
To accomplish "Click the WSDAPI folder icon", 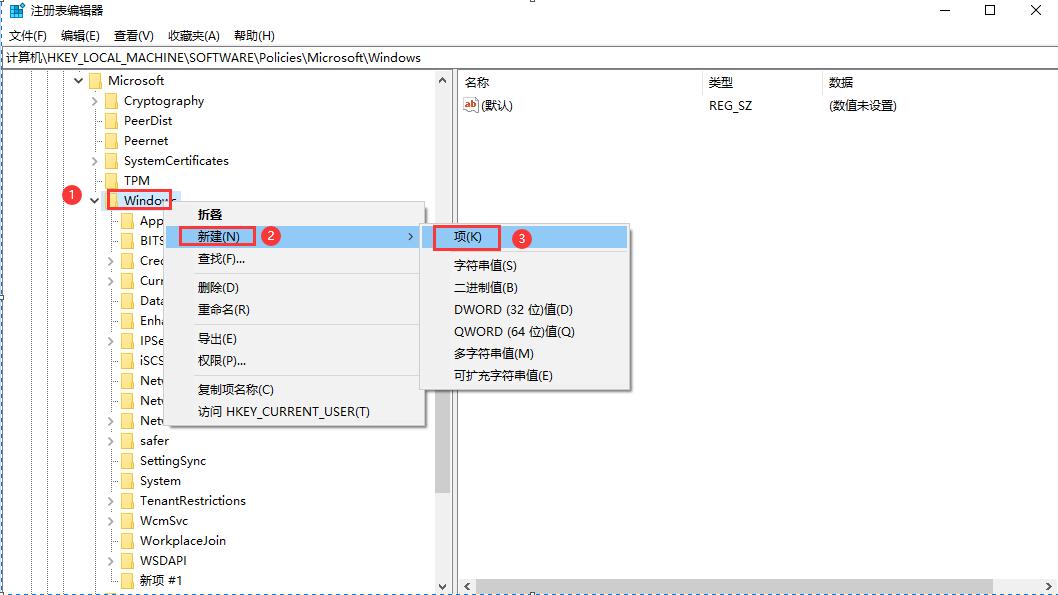I will coord(128,560).
